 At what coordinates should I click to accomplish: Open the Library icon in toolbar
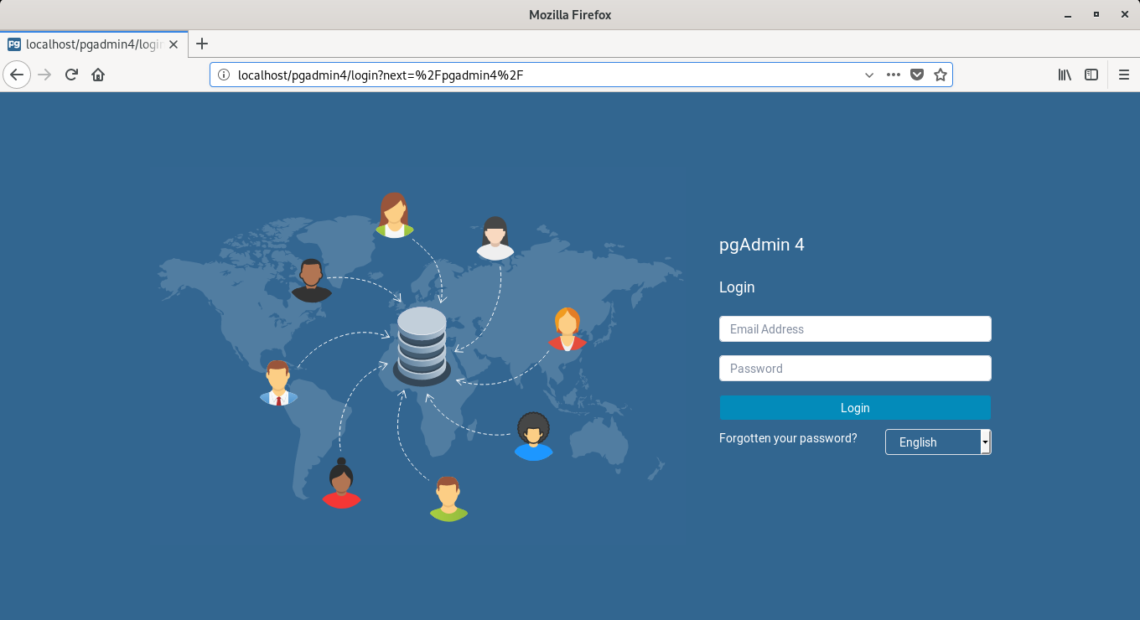click(1064, 75)
